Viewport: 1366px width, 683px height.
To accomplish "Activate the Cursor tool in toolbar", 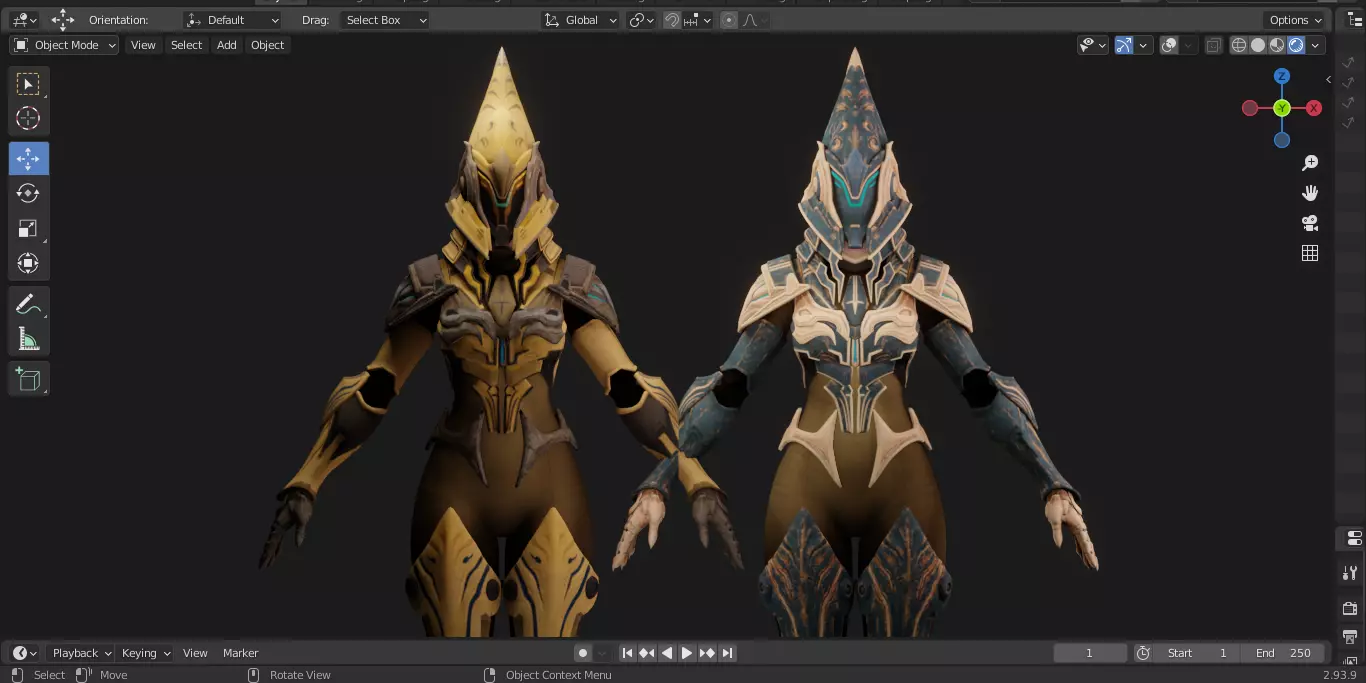I will point(28,118).
